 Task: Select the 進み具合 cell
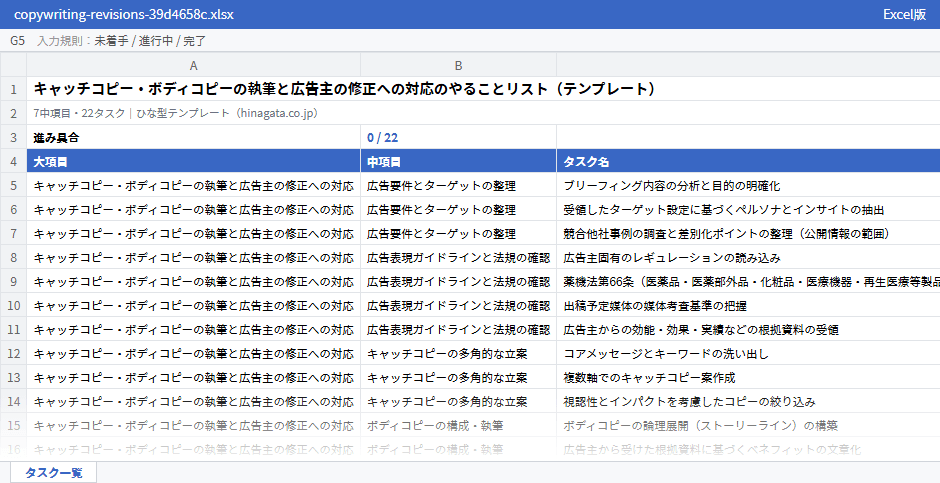pyautogui.click(x=194, y=137)
